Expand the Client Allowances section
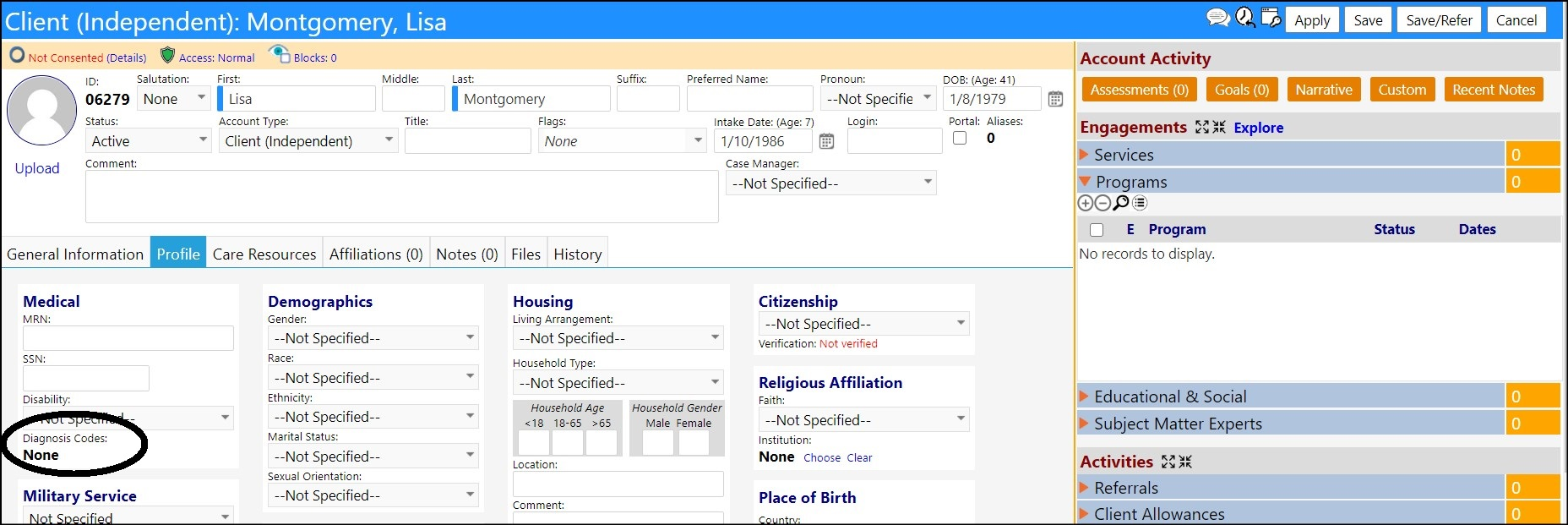 [x=1085, y=514]
